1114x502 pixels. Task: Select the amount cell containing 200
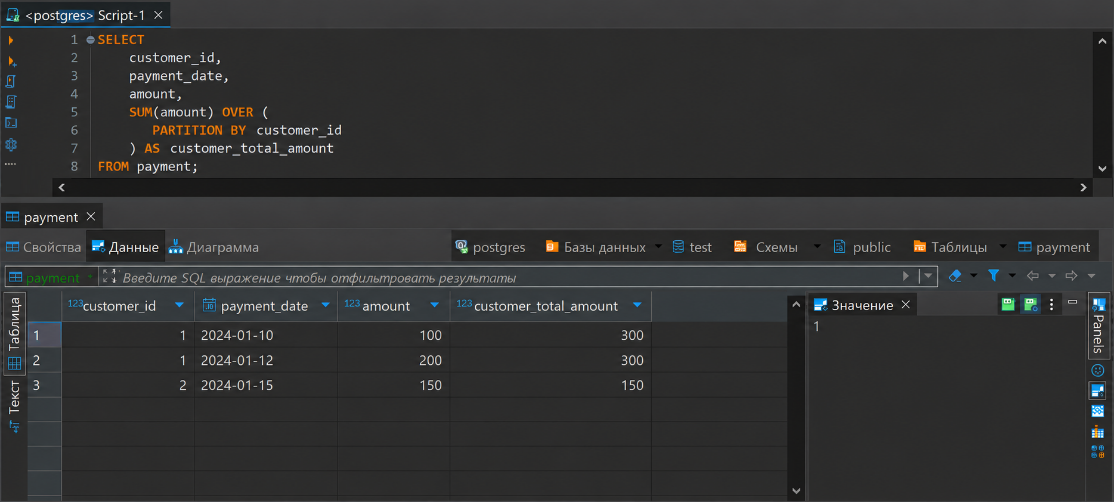click(x=394, y=361)
